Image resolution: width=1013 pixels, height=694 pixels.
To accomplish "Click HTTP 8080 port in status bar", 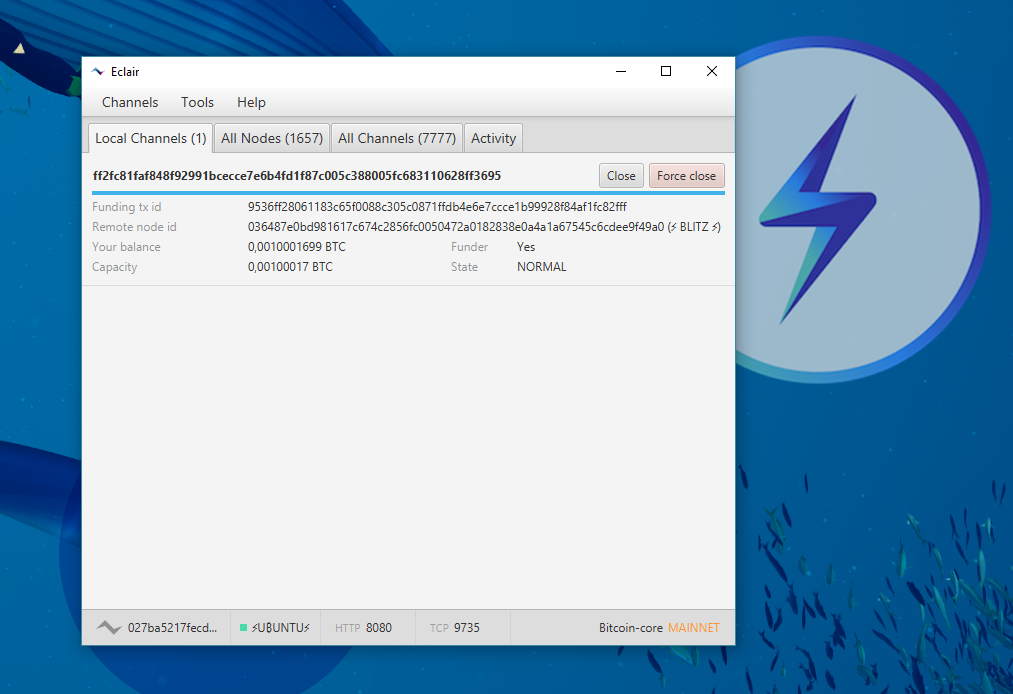I will tap(363, 627).
